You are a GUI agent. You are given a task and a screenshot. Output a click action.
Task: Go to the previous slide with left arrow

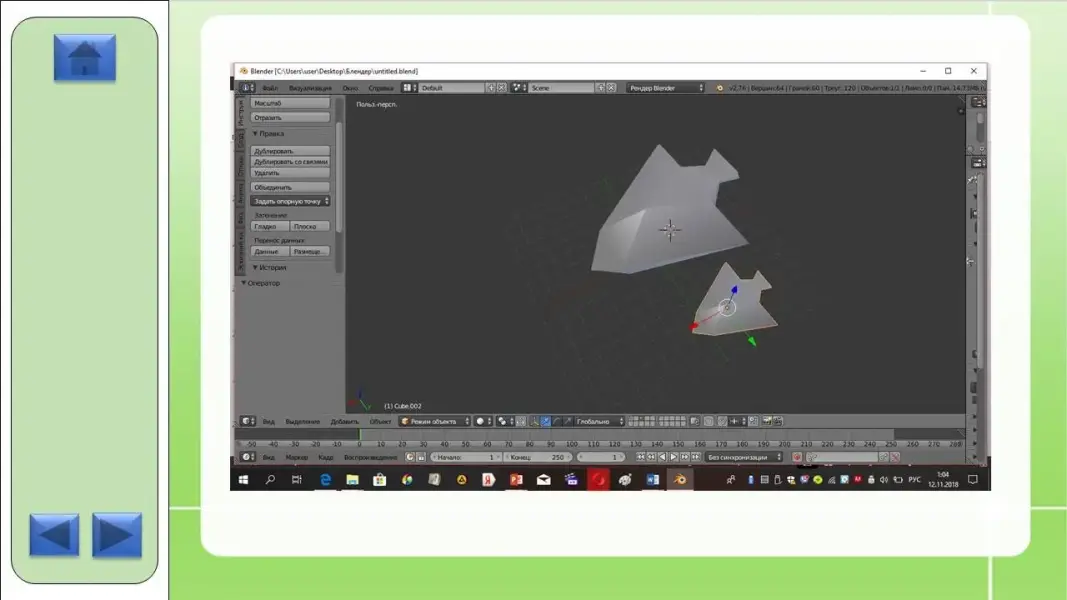tap(54, 535)
